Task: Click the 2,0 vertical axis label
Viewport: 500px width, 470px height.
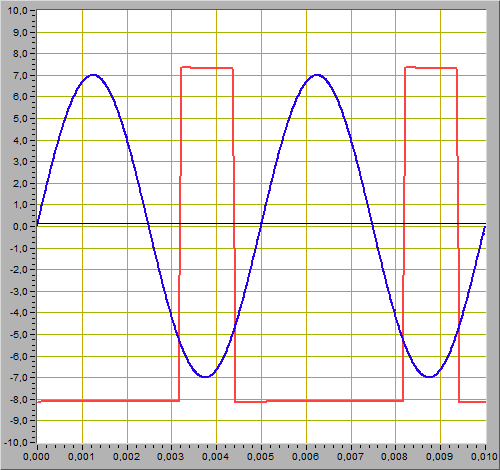Action: 20,183
